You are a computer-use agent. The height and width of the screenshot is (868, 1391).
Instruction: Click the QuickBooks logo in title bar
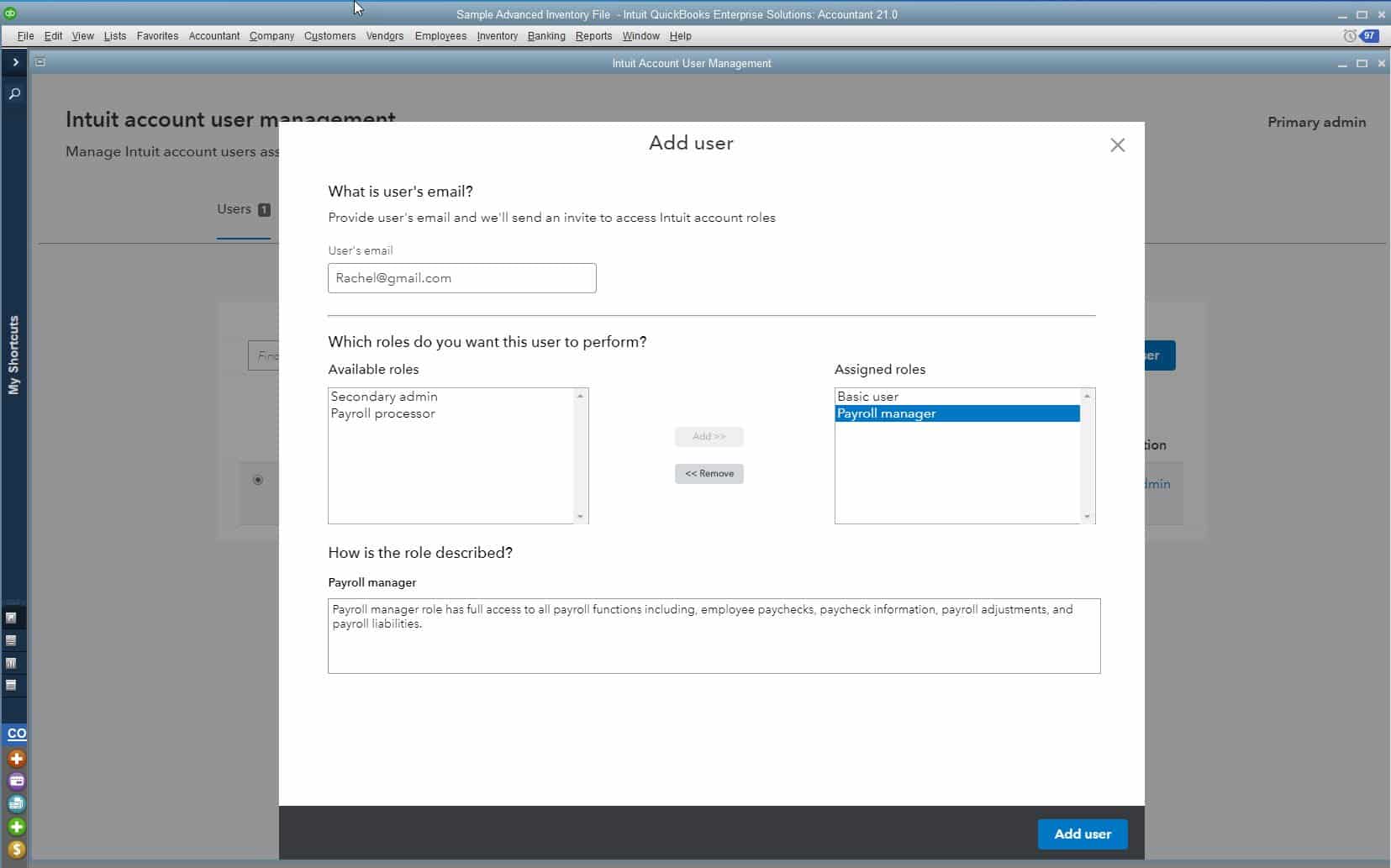click(10, 13)
